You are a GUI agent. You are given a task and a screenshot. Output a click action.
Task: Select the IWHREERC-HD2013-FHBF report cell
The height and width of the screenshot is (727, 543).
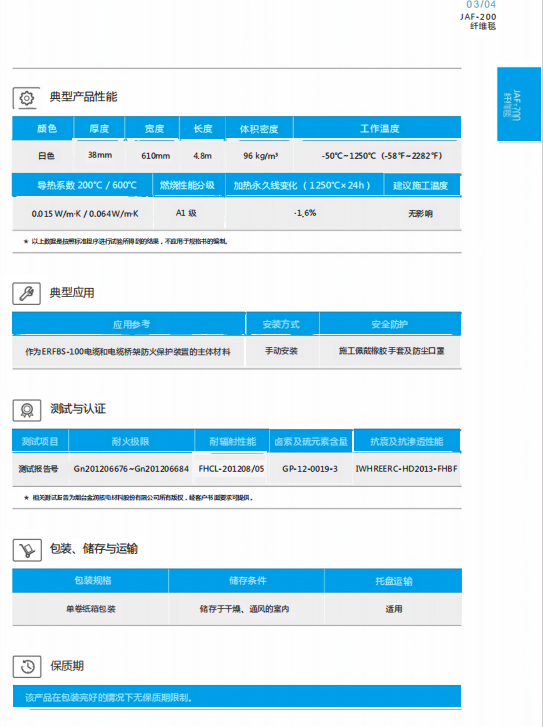(406, 469)
